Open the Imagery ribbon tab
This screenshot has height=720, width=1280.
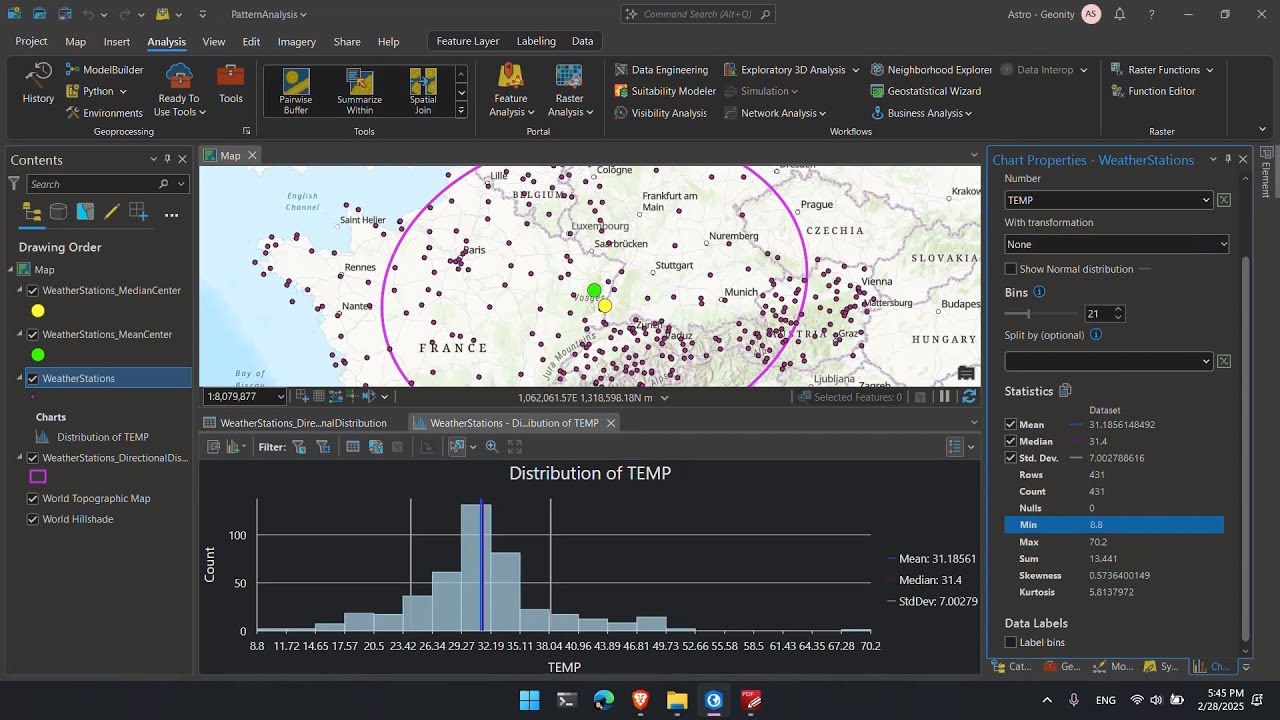coord(297,42)
